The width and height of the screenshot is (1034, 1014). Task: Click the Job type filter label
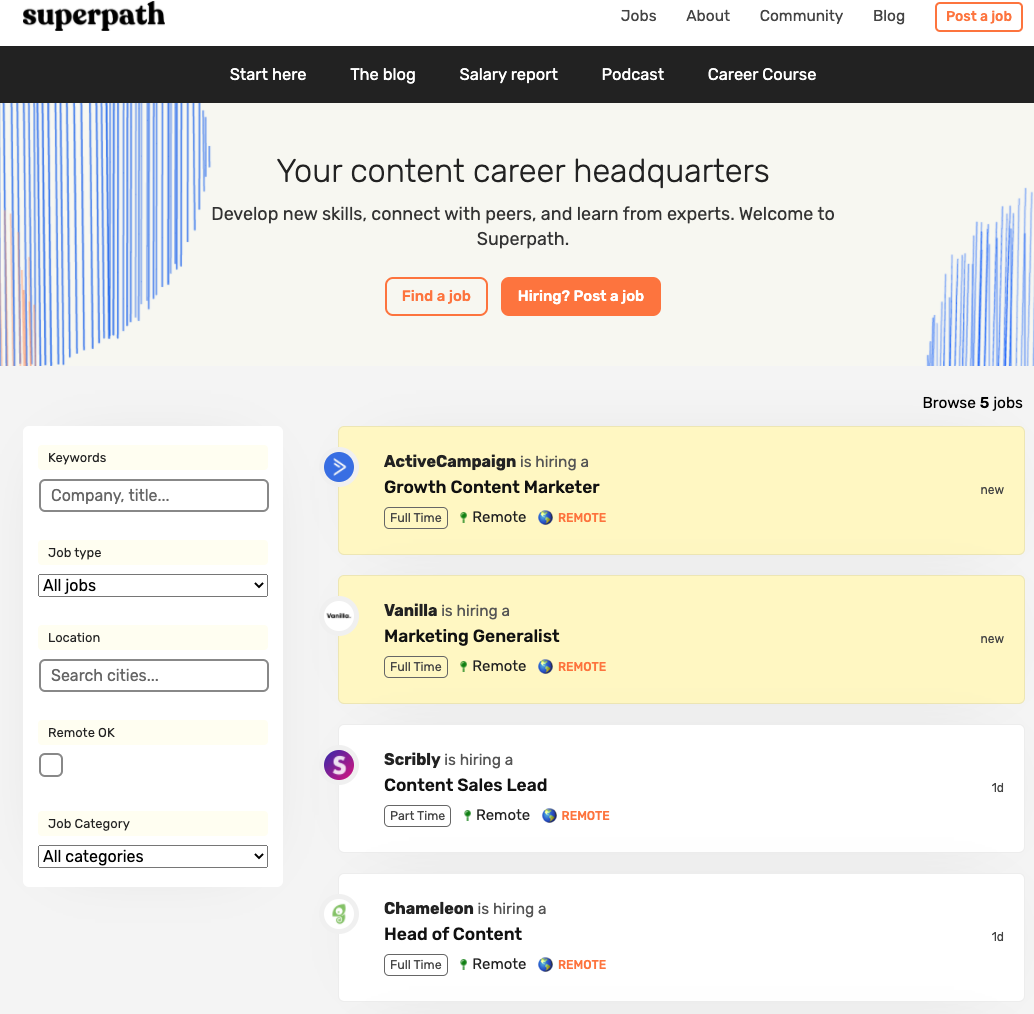tap(75, 552)
